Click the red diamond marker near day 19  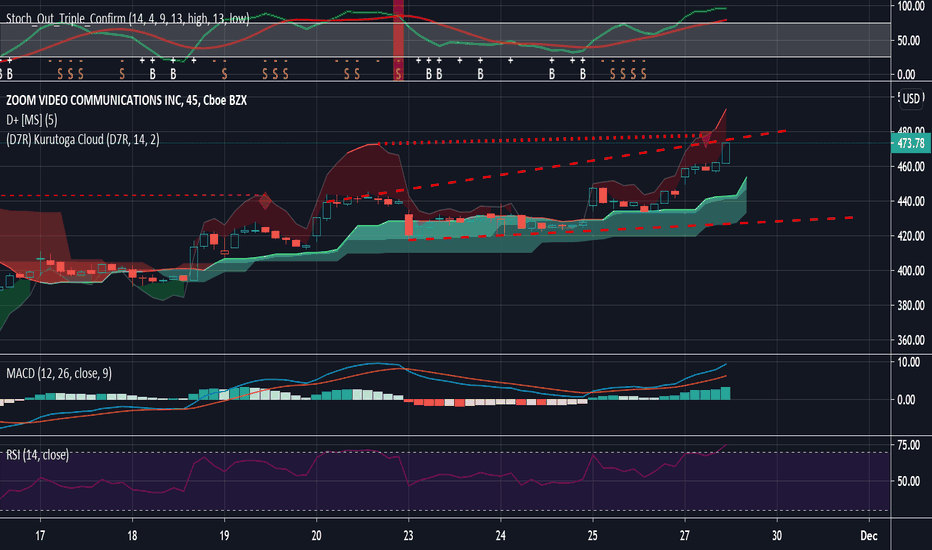click(x=265, y=201)
